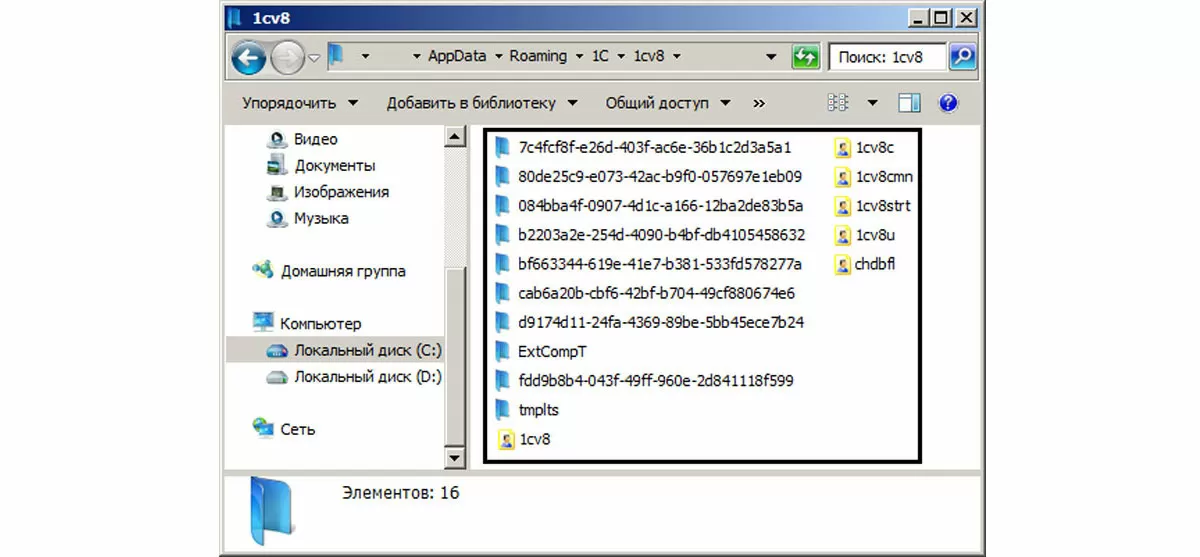Click the refresh button beside address bar

(805, 56)
